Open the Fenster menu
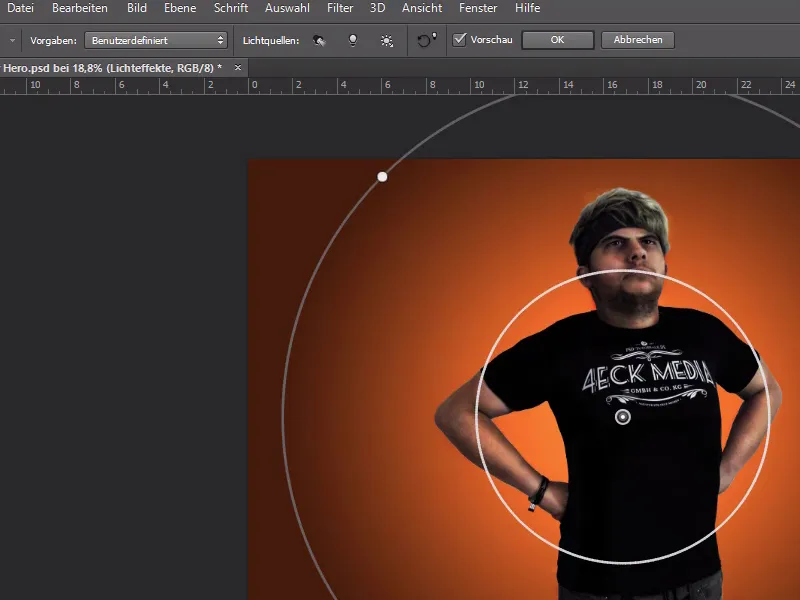The height and width of the screenshot is (600, 800). point(478,8)
